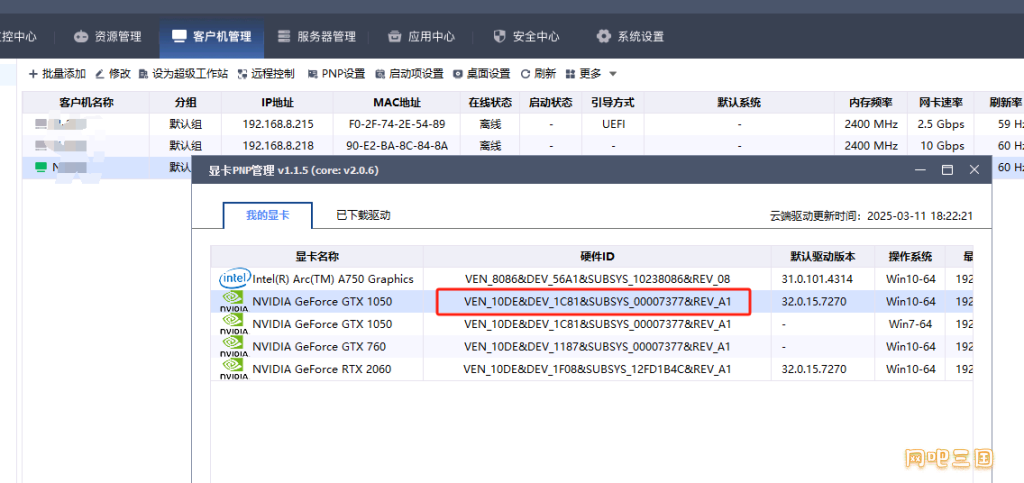Click 在线状态 column header

coord(490,103)
